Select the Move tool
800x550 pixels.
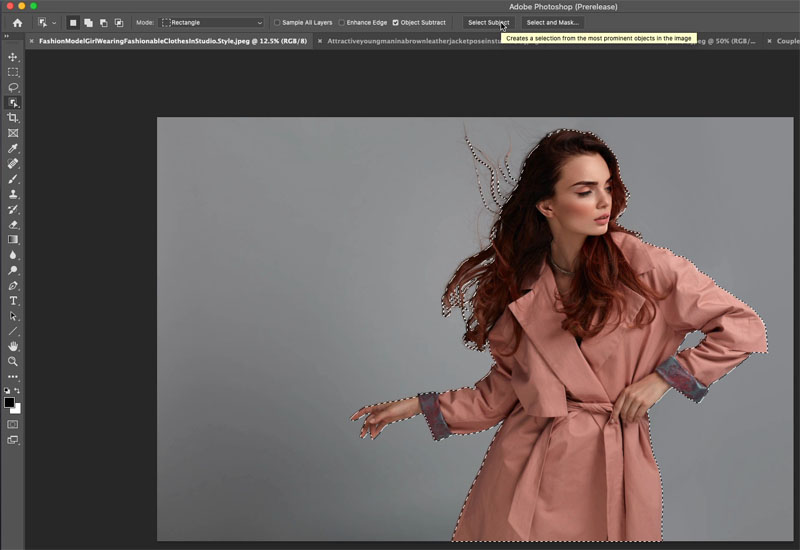[x=13, y=57]
